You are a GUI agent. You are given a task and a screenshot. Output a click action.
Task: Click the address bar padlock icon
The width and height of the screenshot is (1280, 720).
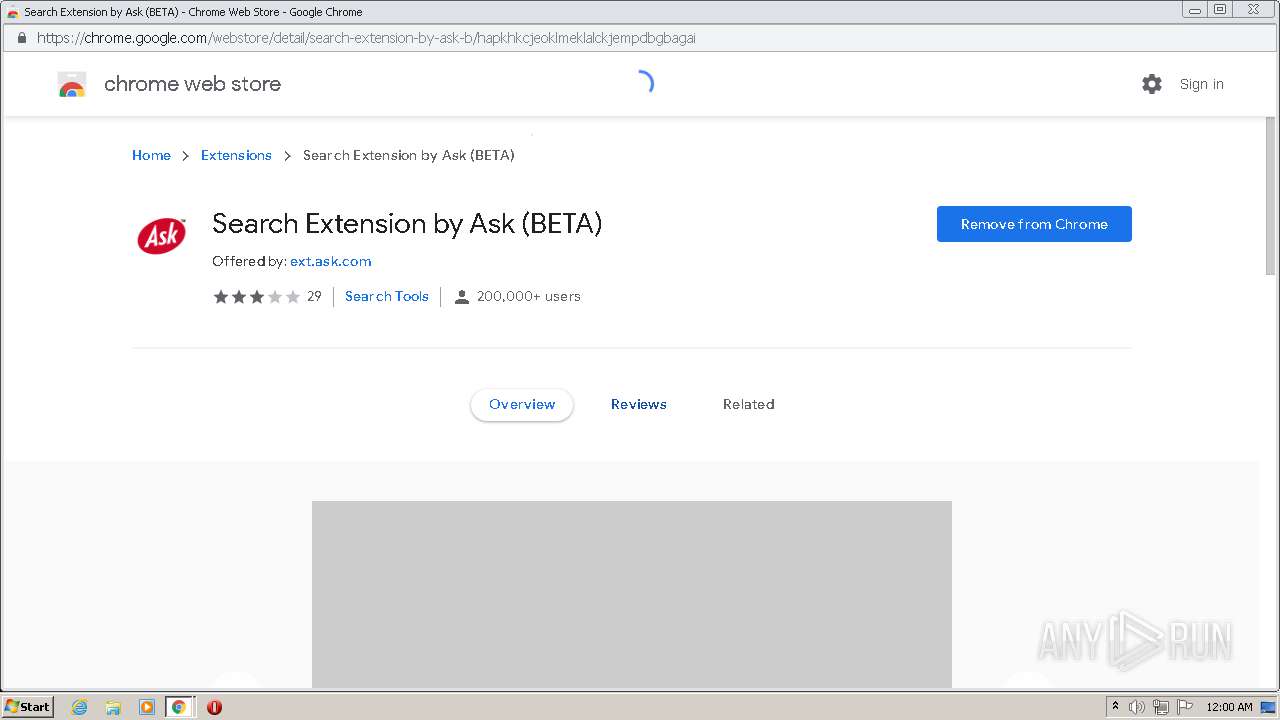[21, 38]
